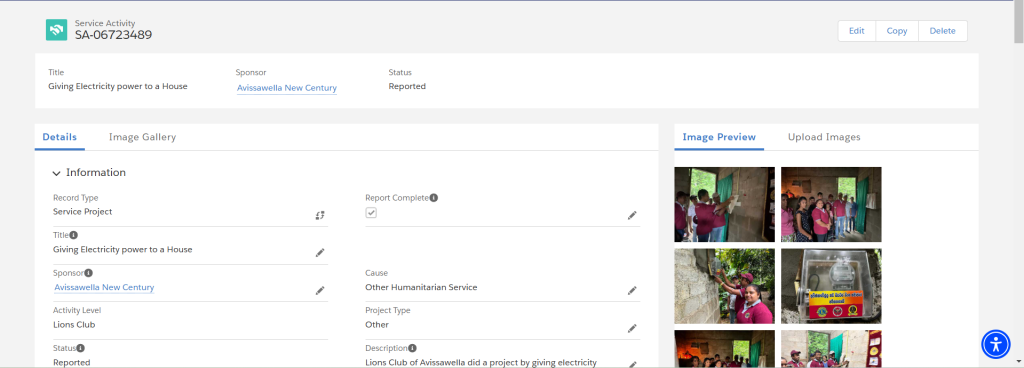Click the change Record Type icon
The height and width of the screenshot is (368, 1024).
coord(320,215)
